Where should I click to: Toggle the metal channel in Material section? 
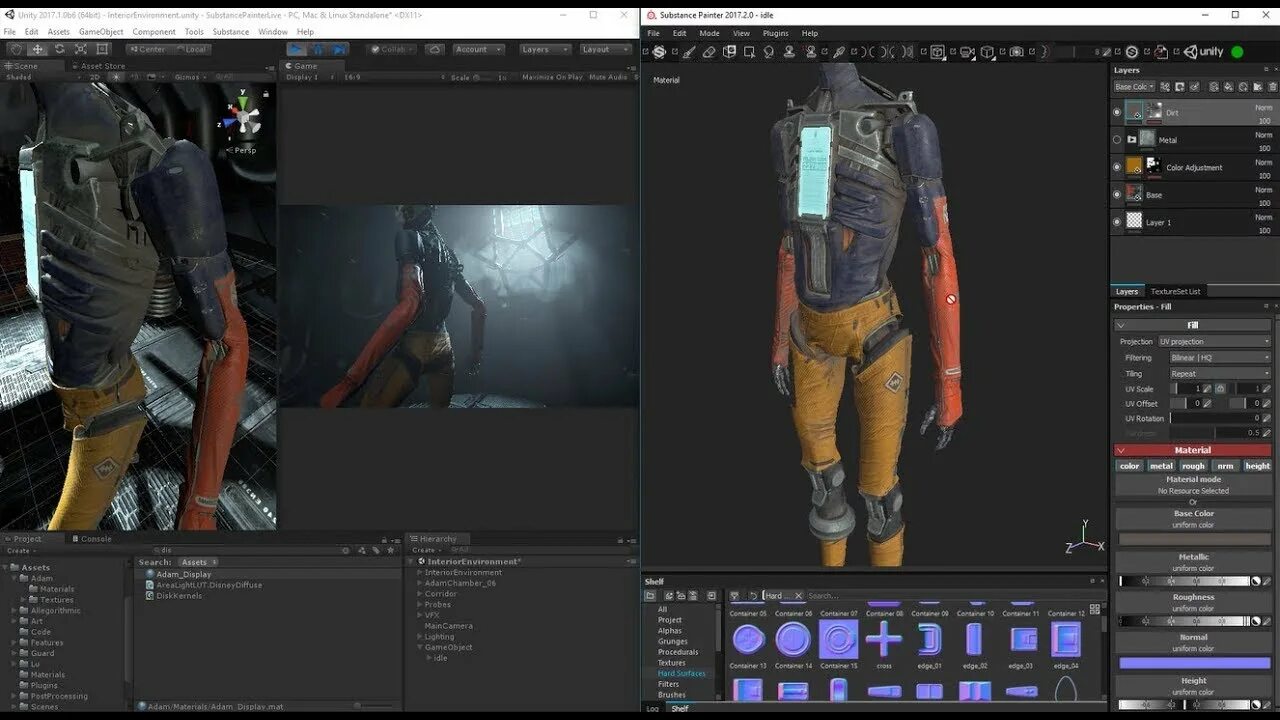click(x=1161, y=466)
